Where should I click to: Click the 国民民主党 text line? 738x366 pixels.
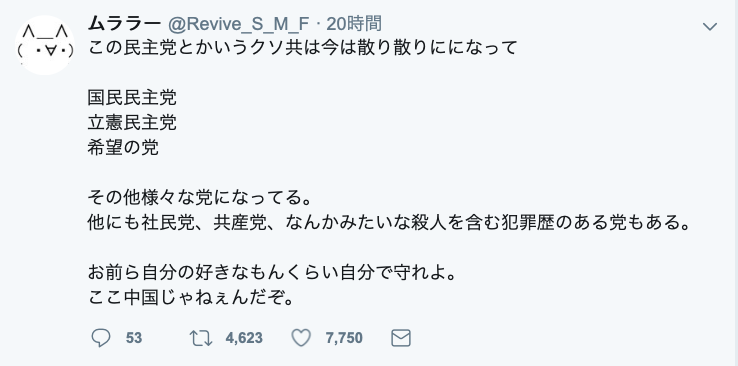[x=132, y=98]
